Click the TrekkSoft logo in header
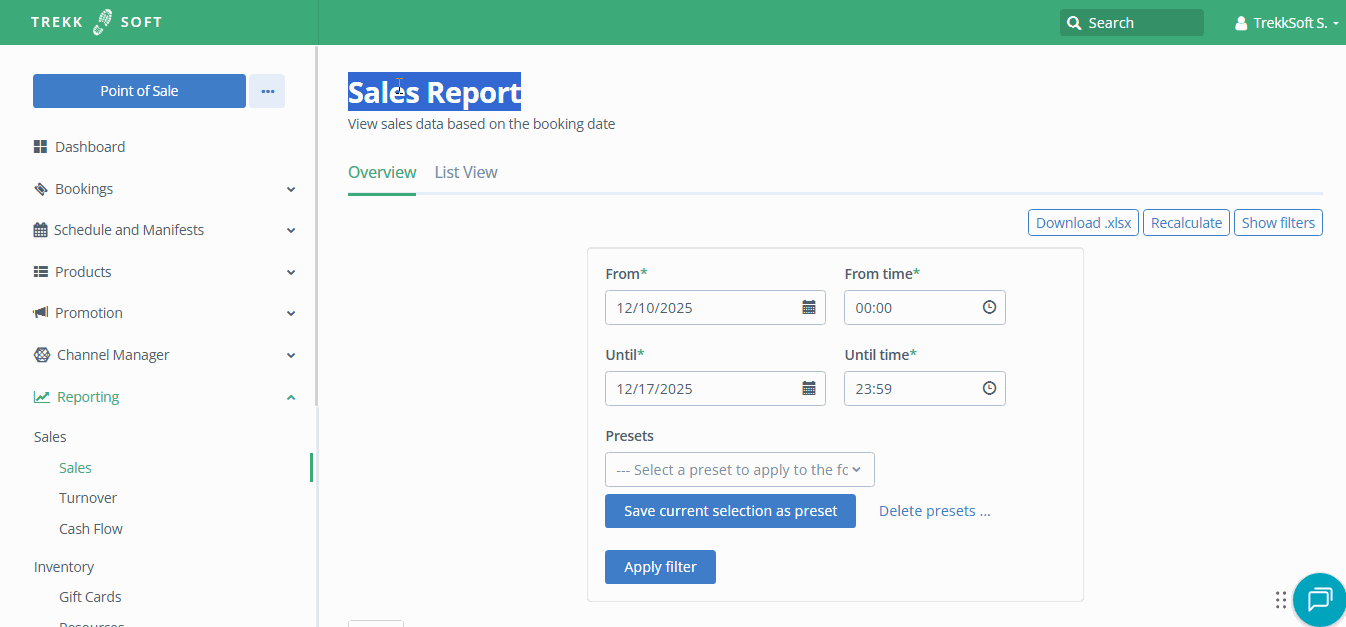Screen dimensions: 1346x627 [x=96, y=22]
